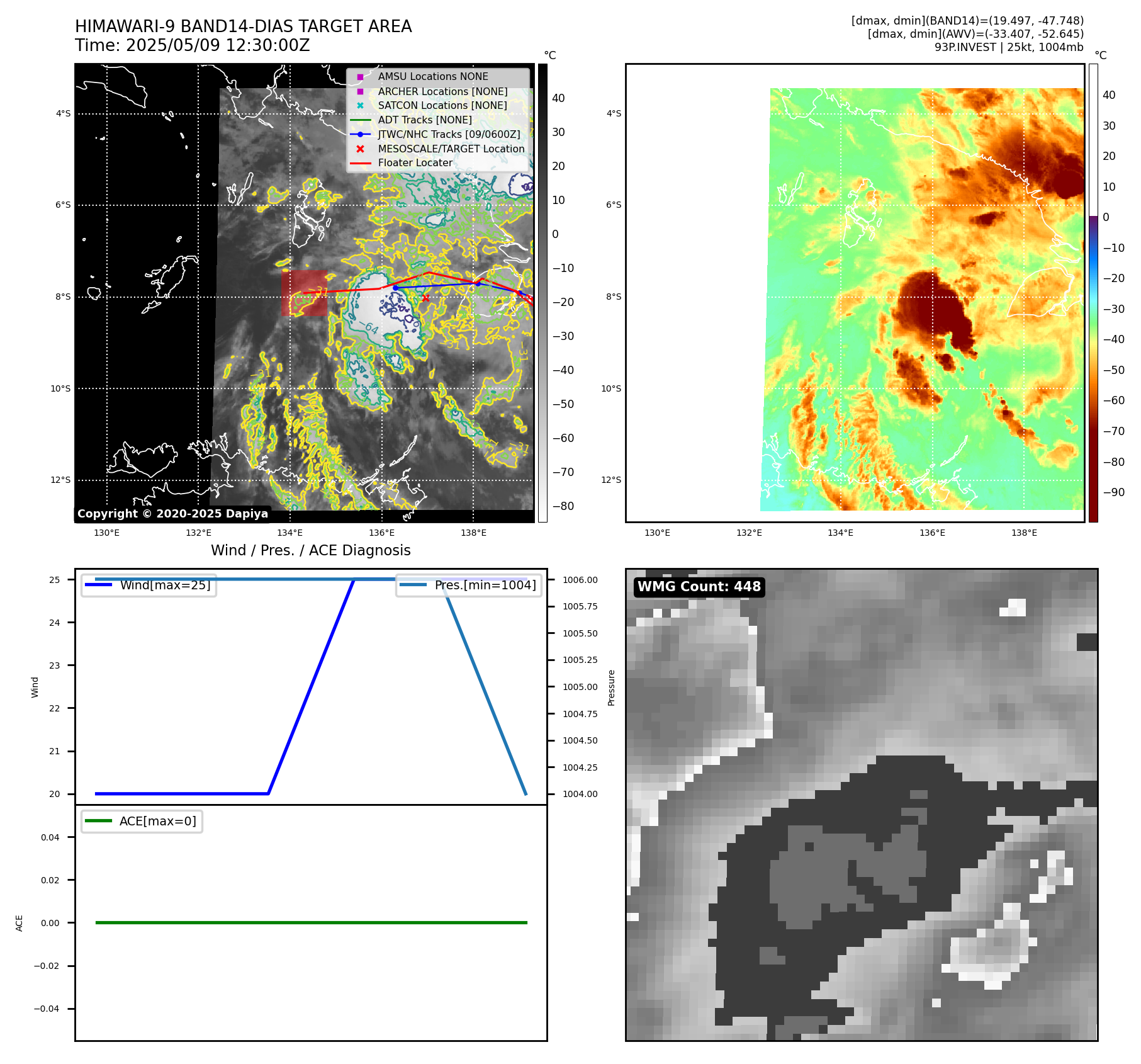Select 'JTWC/NHC Tracks [09/0600Z]' legend entry
Screen dimensions: 1141x1064
click(x=449, y=135)
